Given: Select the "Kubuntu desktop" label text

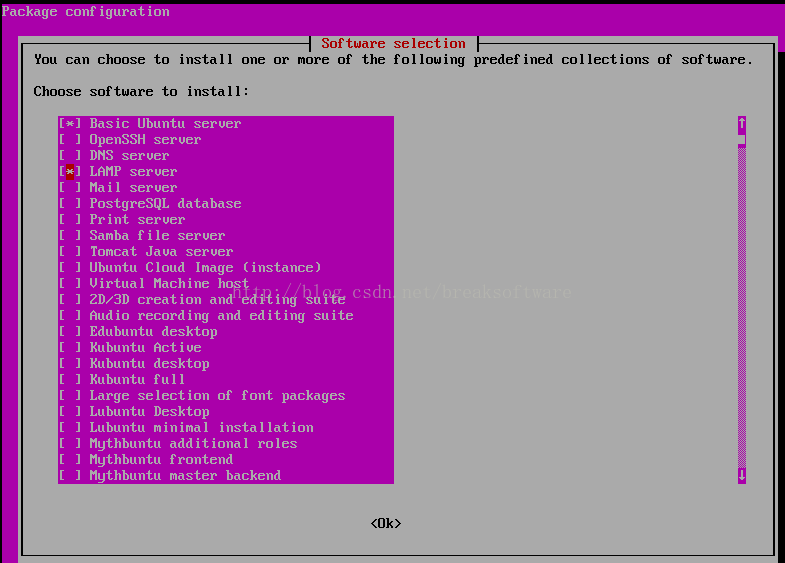Looking at the screenshot, I should [149, 364].
